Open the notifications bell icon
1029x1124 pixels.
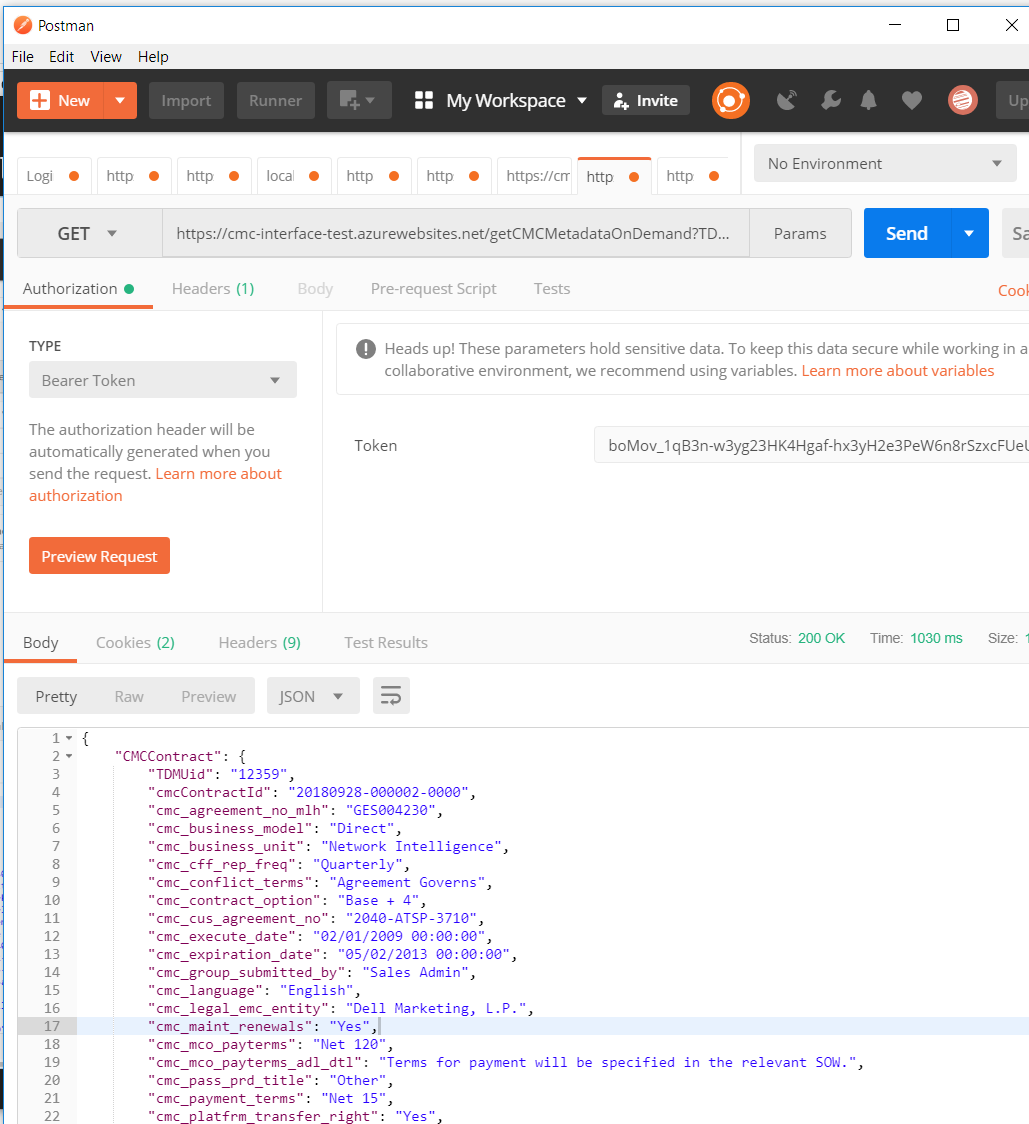[x=869, y=101]
